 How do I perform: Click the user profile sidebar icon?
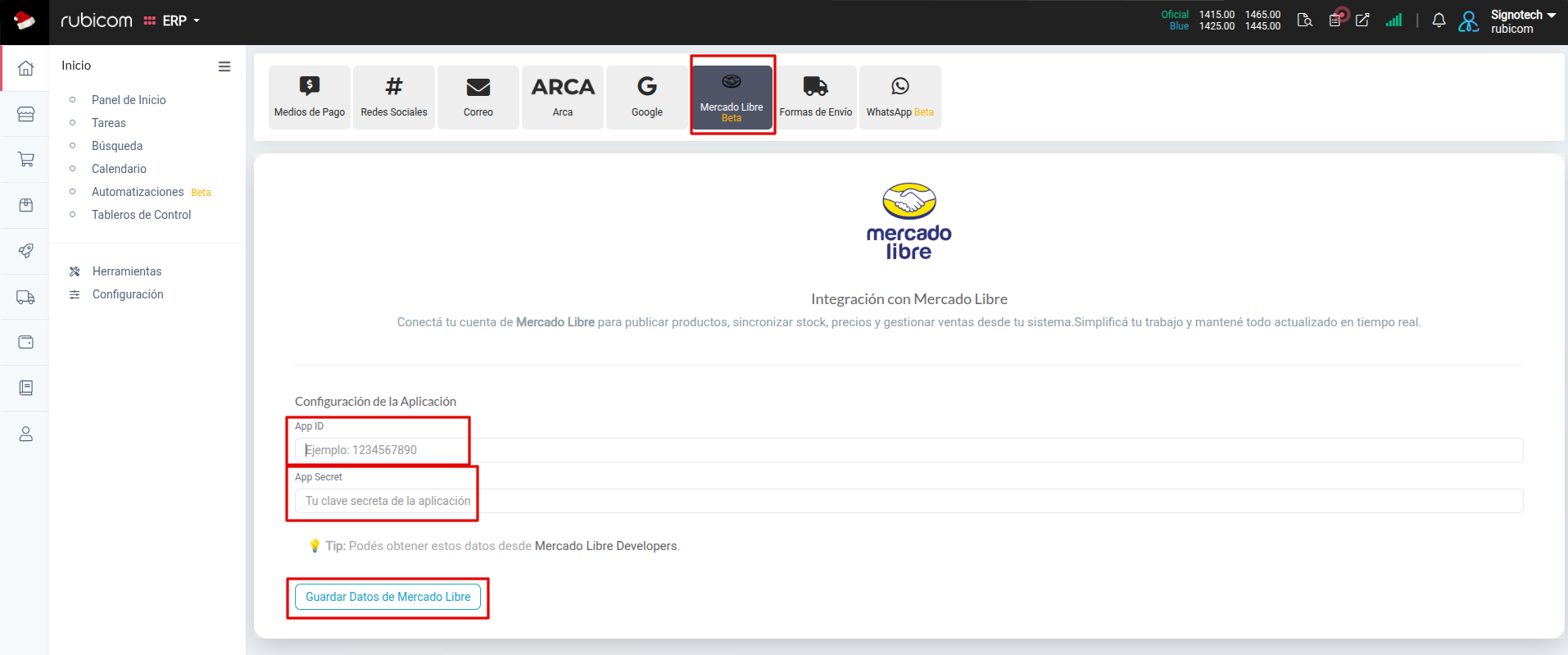pyautogui.click(x=25, y=434)
